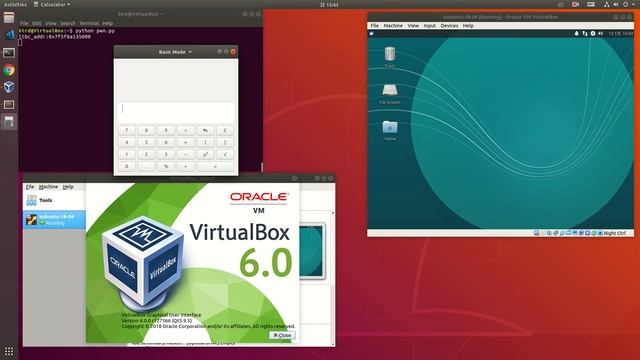640x360 pixels.
Task: Open the View menu in the VM window
Action: (x=413, y=25)
